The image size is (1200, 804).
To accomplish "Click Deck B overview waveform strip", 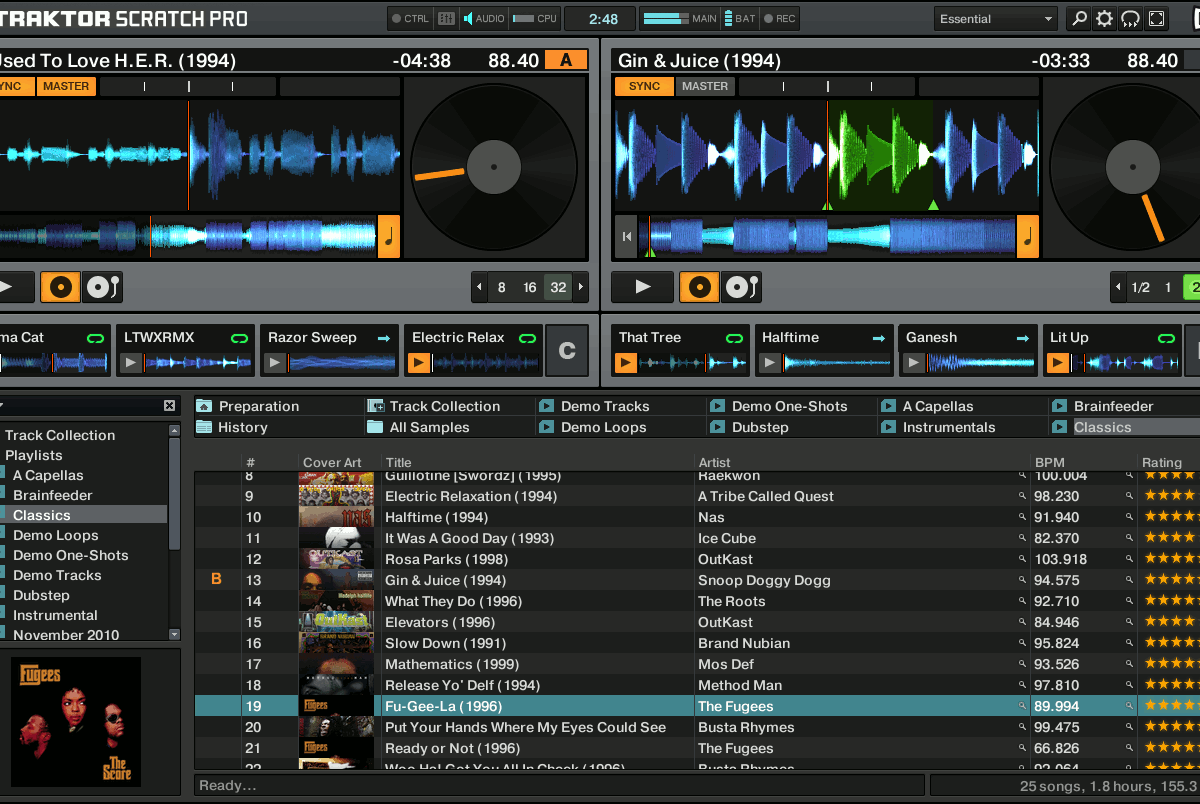I will click(830, 237).
